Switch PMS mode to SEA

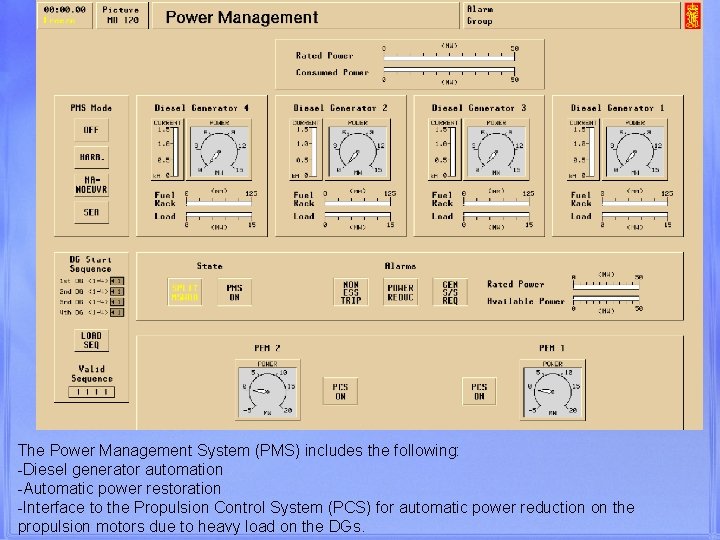pyautogui.click(x=91, y=212)
